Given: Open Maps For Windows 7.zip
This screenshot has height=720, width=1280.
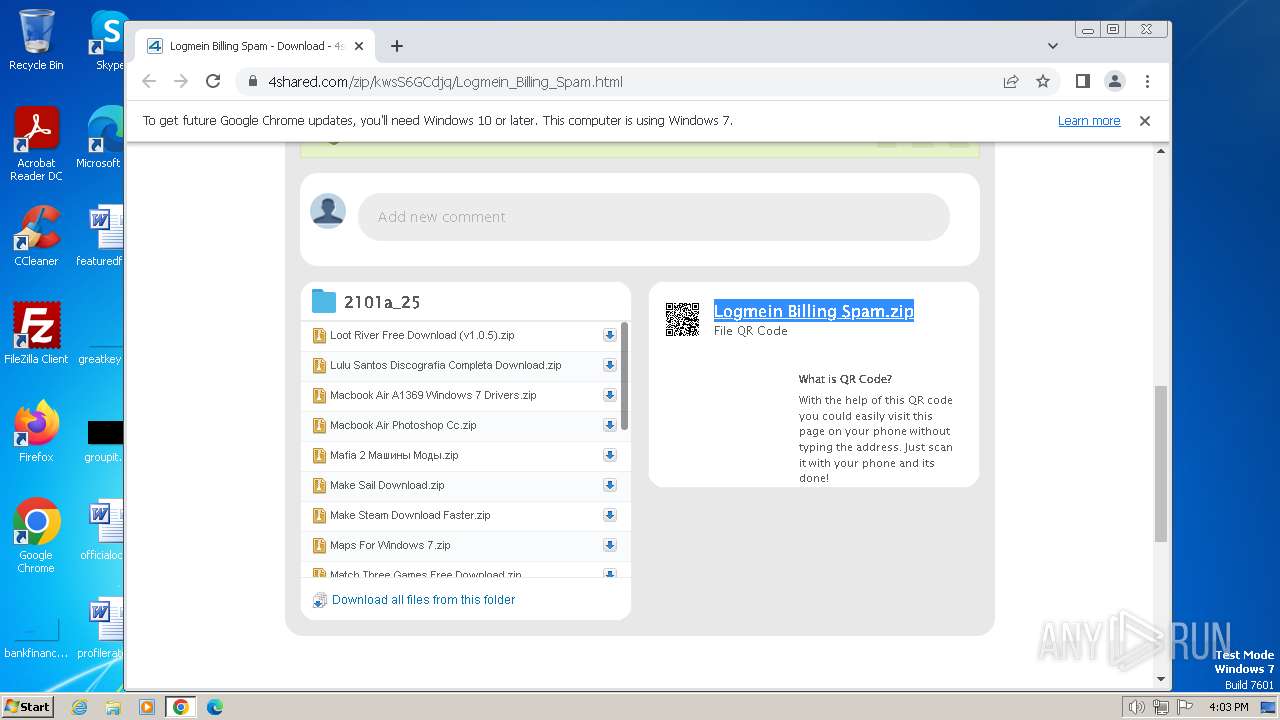Looking at the screenshot, I should pos(390,545).
